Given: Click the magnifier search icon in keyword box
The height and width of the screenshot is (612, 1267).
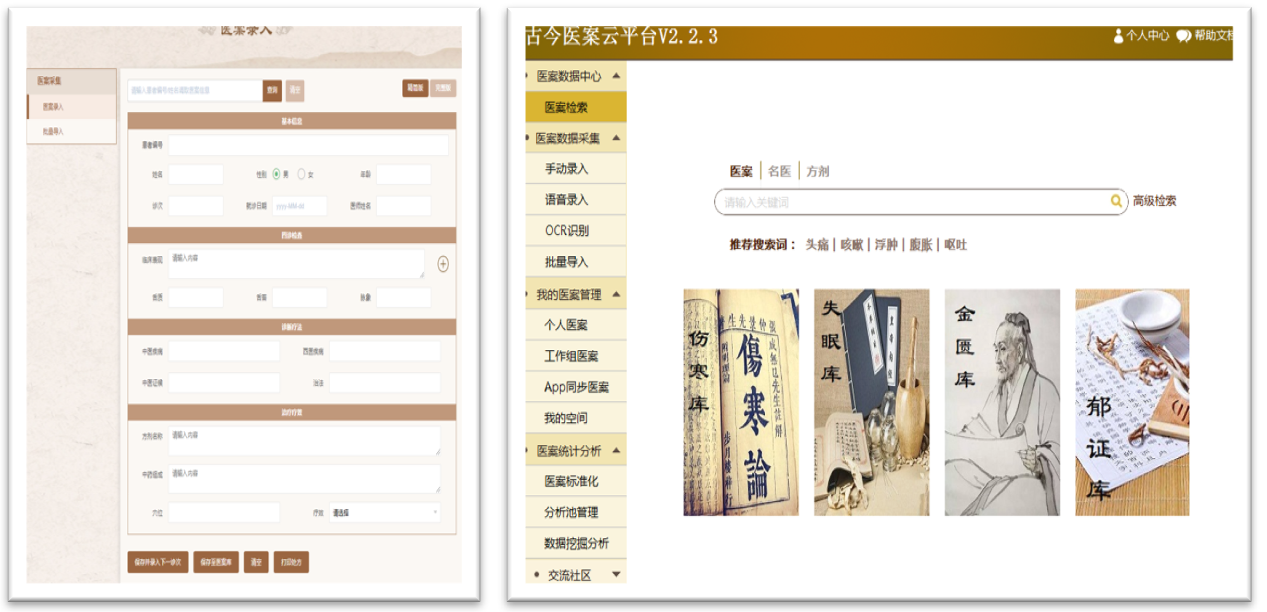Looking at the screenshot, I should 1116,202.
